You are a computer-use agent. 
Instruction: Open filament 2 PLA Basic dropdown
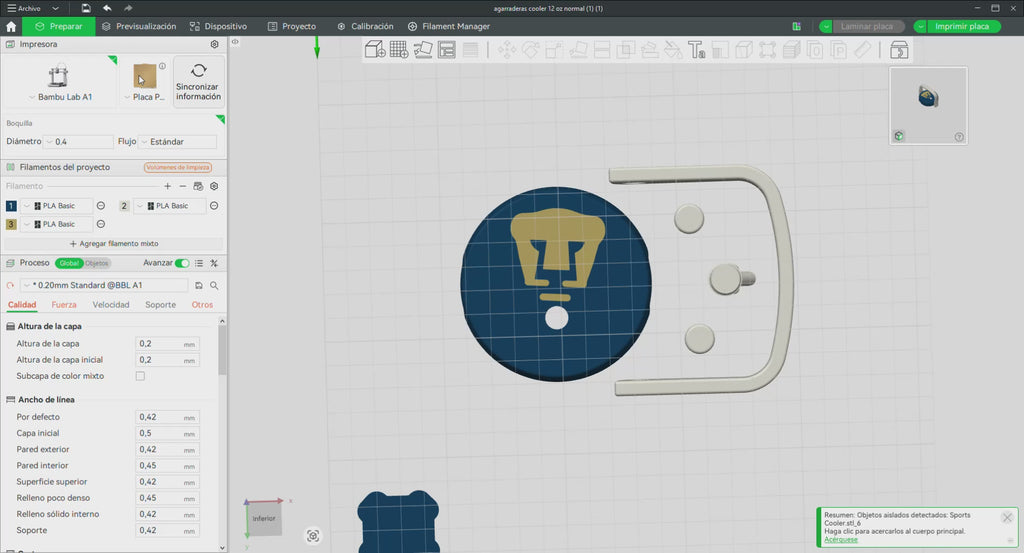coord(170,206)
